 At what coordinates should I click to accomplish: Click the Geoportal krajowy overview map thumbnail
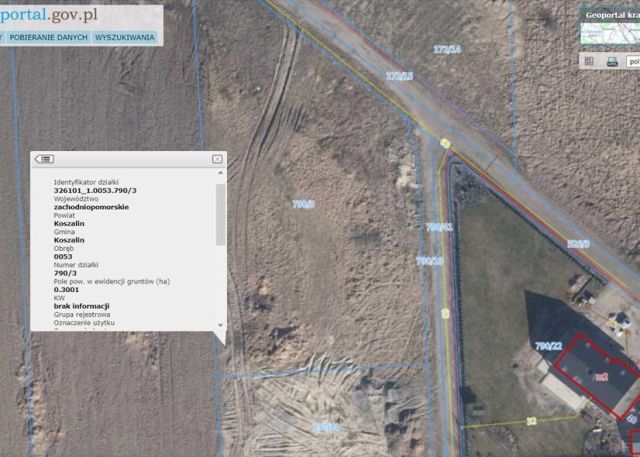coord(610,33)
